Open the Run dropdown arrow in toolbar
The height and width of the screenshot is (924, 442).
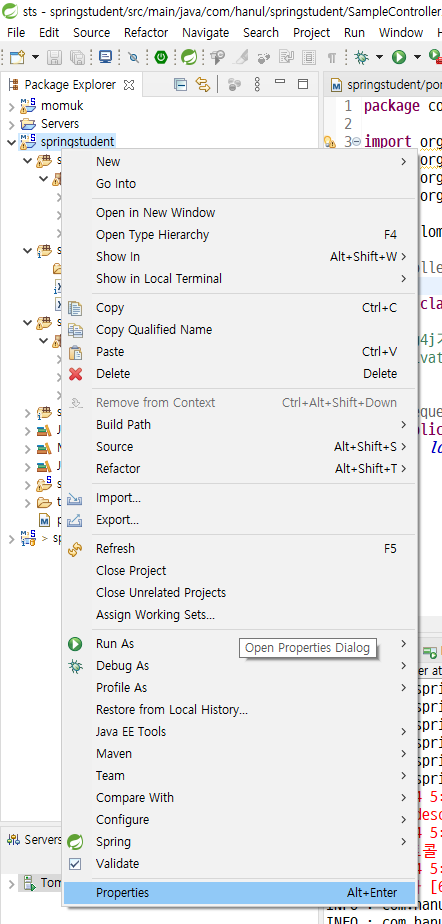point(417,57)
